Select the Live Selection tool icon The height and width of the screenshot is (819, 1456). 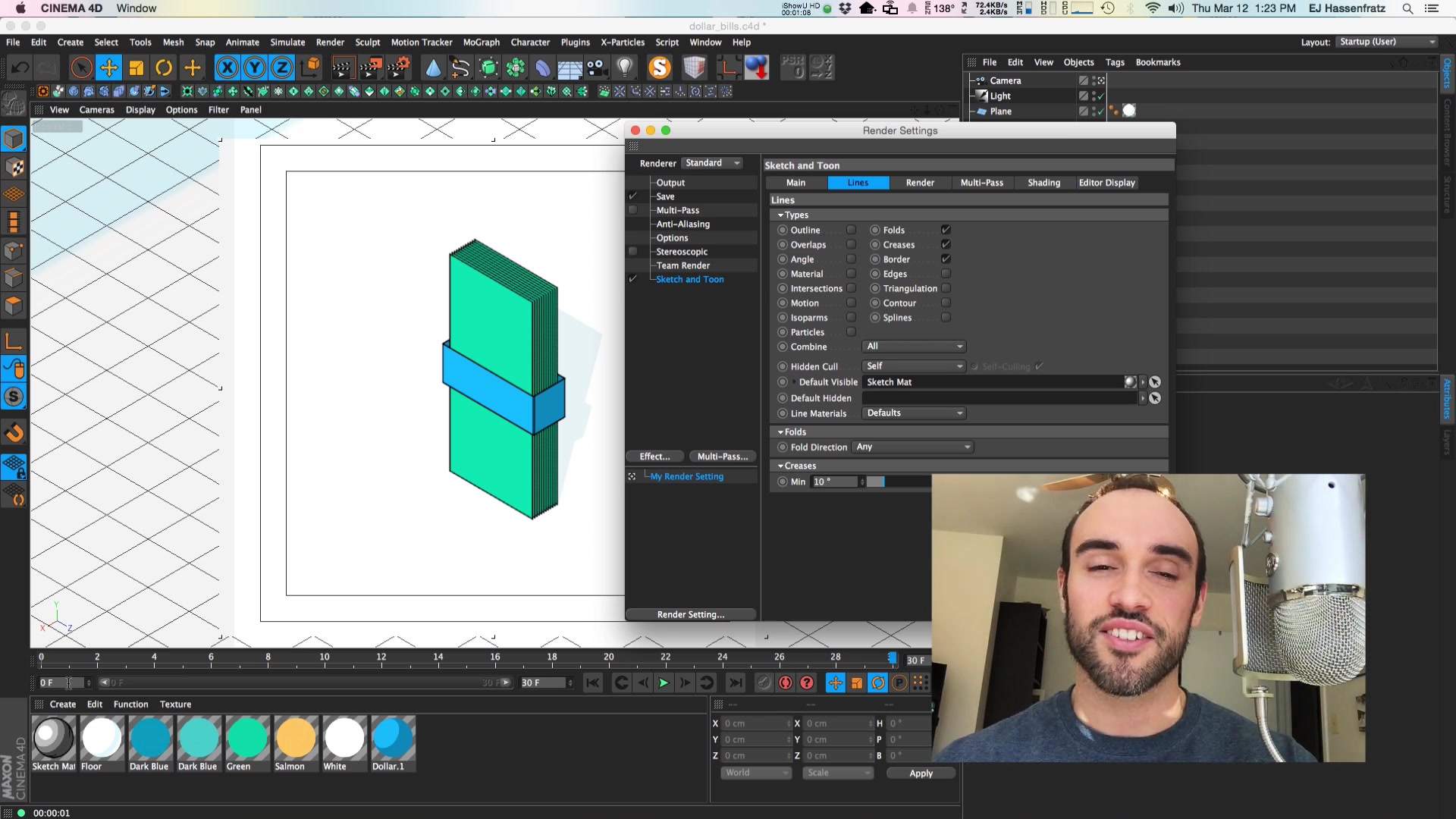click(x=80, y=67)
